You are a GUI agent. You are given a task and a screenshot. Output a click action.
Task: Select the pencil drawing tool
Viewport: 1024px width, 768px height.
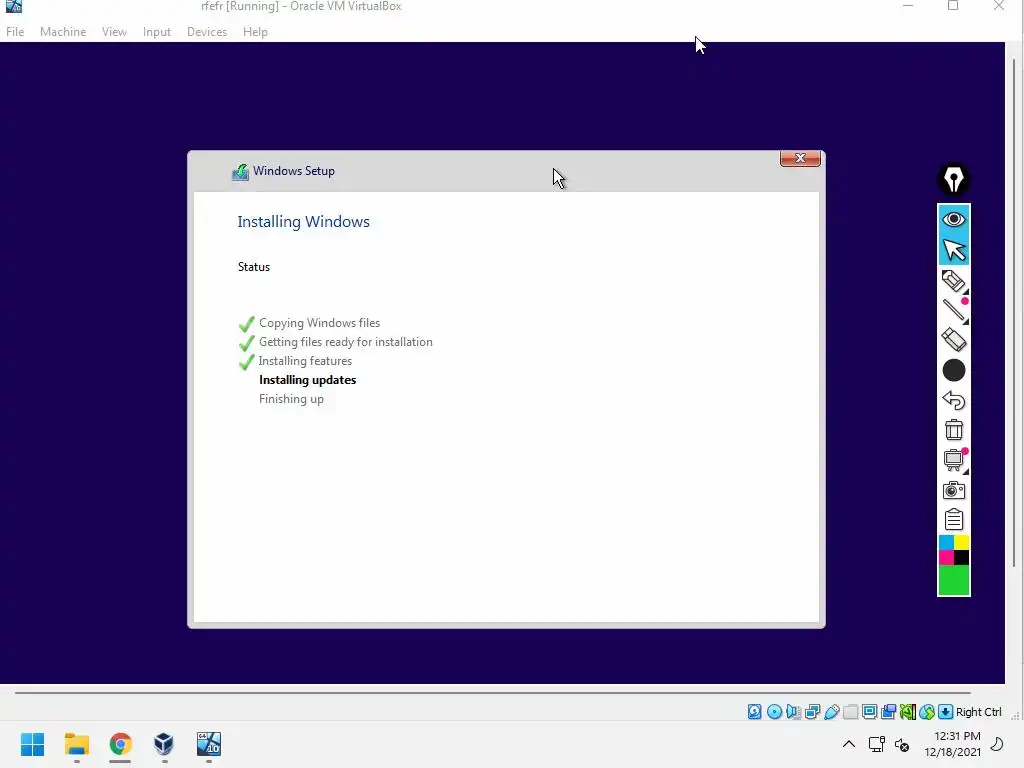953,281
